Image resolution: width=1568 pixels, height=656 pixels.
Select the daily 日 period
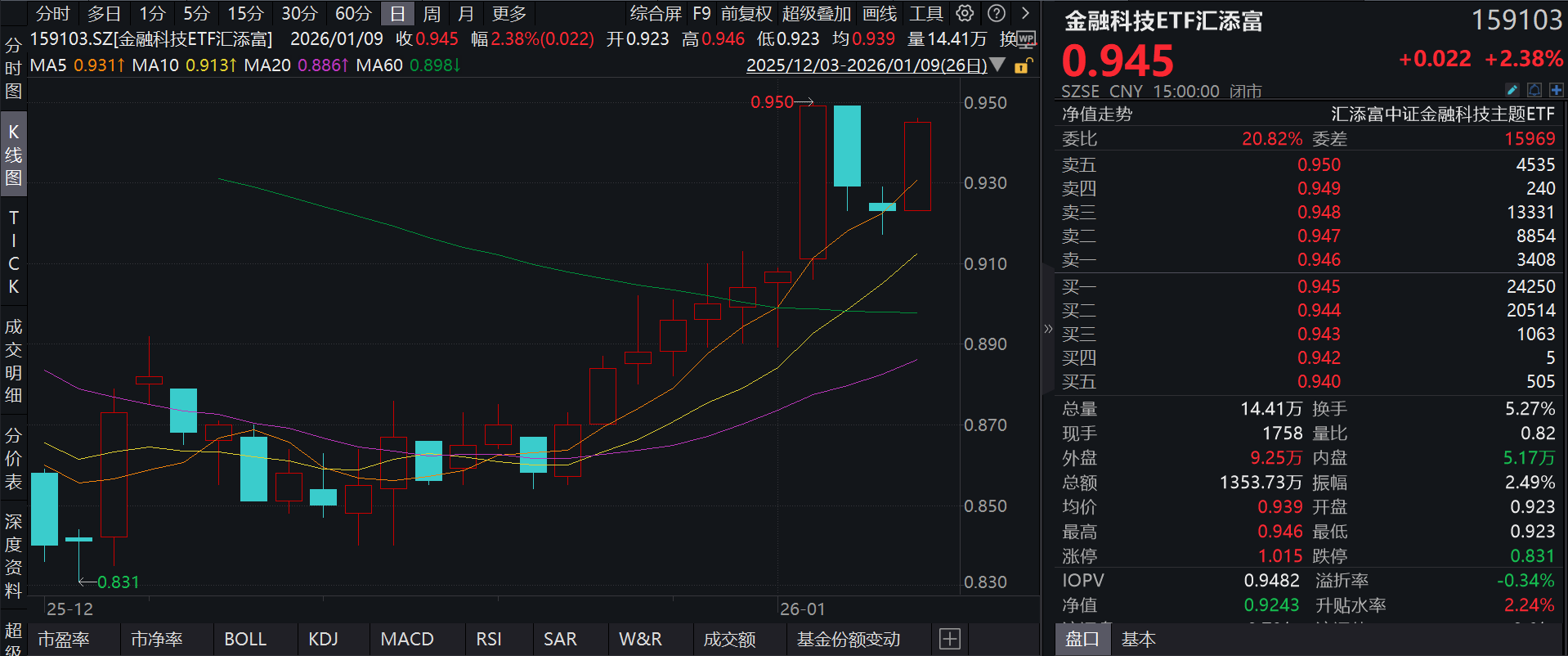pyautogui.click(x=397, y=14)
